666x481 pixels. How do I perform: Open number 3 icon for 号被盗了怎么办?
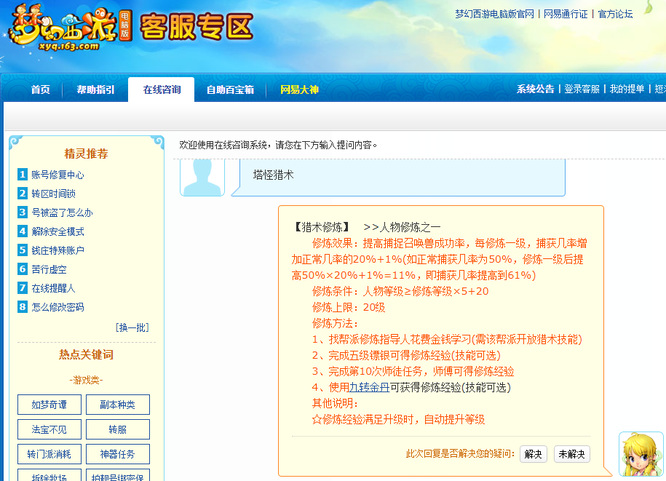[23, 212]
